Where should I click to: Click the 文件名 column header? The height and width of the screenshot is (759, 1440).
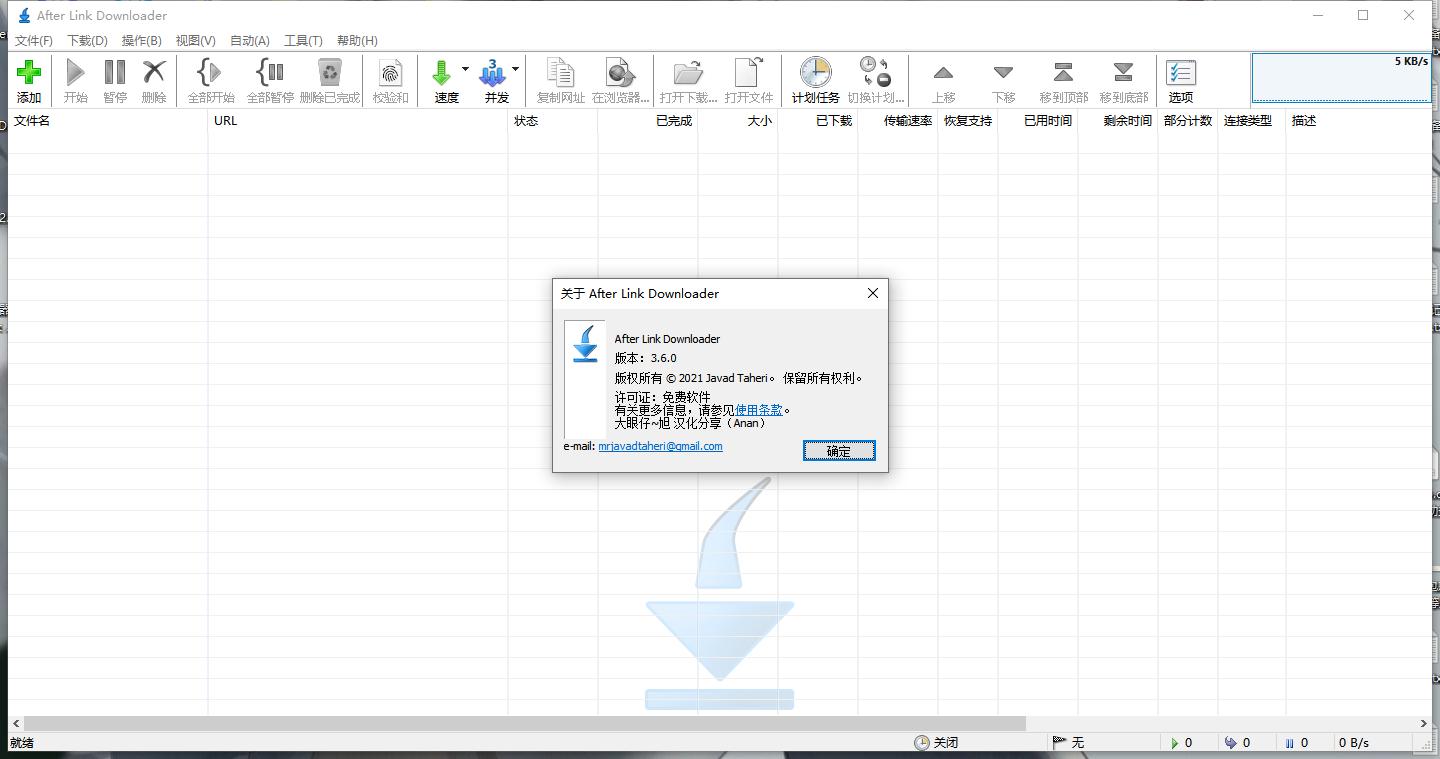pyautogui.click(x=108, y=121)
